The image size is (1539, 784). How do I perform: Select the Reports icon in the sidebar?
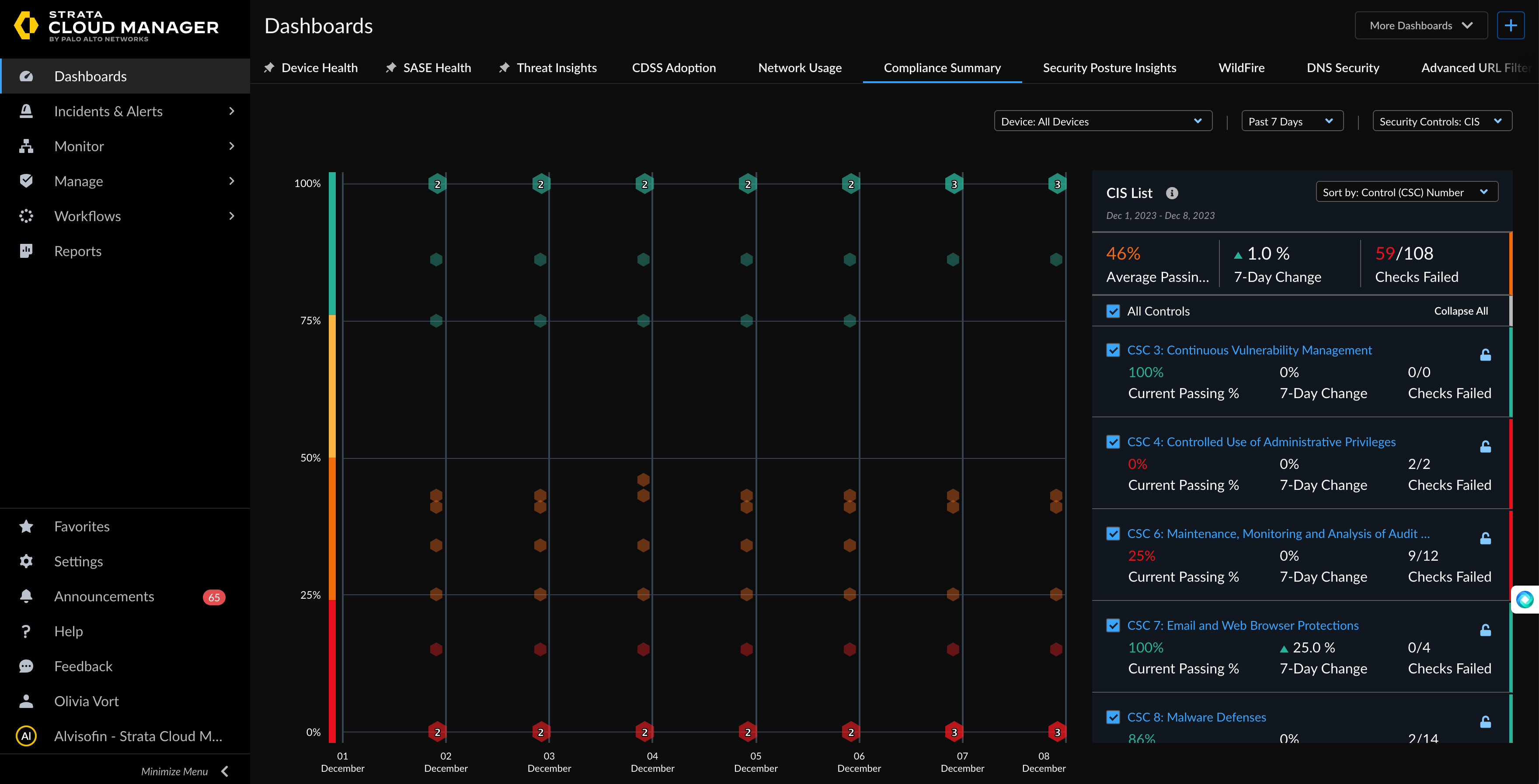click(26, 251)
